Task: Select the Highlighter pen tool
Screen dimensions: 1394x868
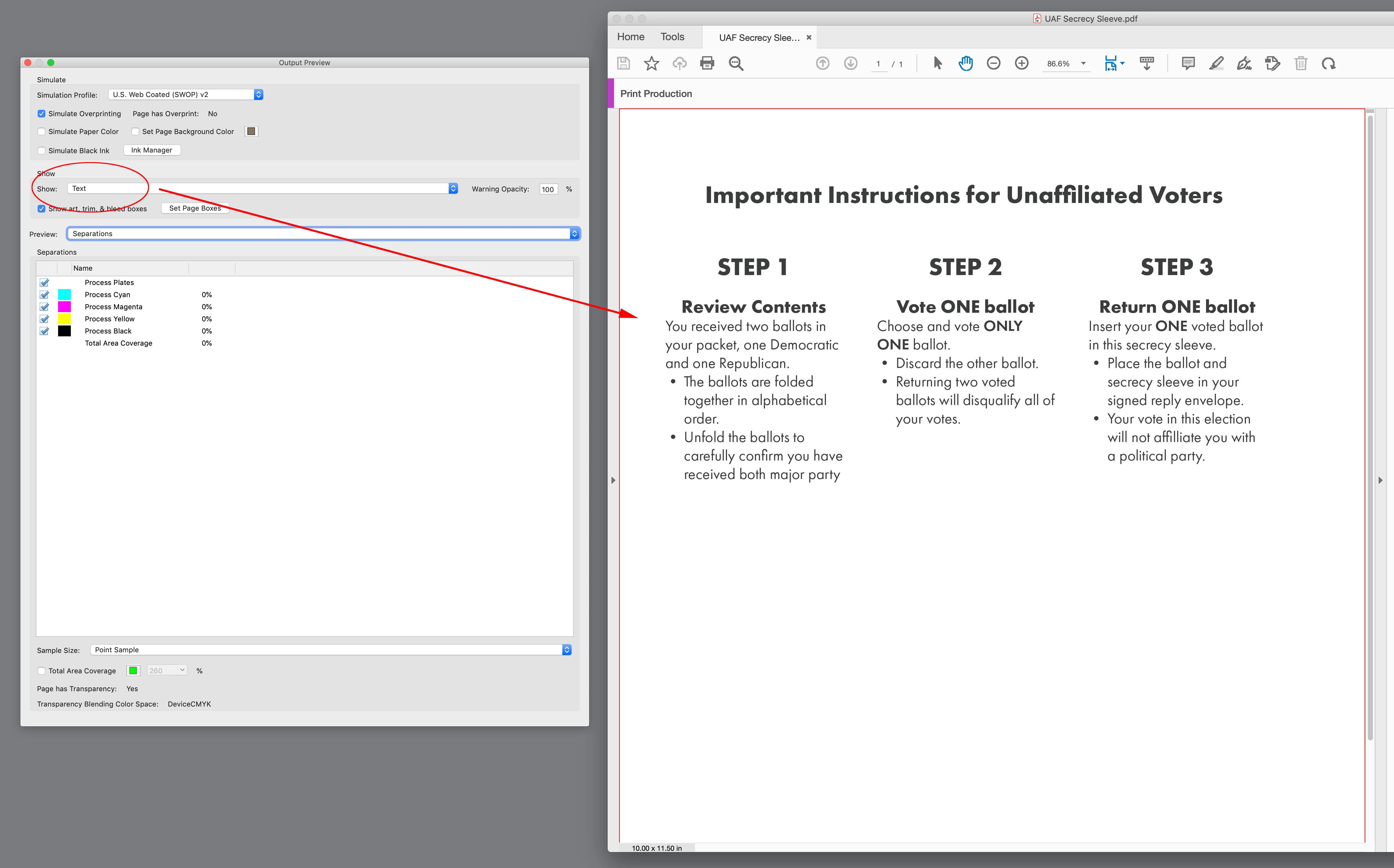Action: [x=1216, y=63]
